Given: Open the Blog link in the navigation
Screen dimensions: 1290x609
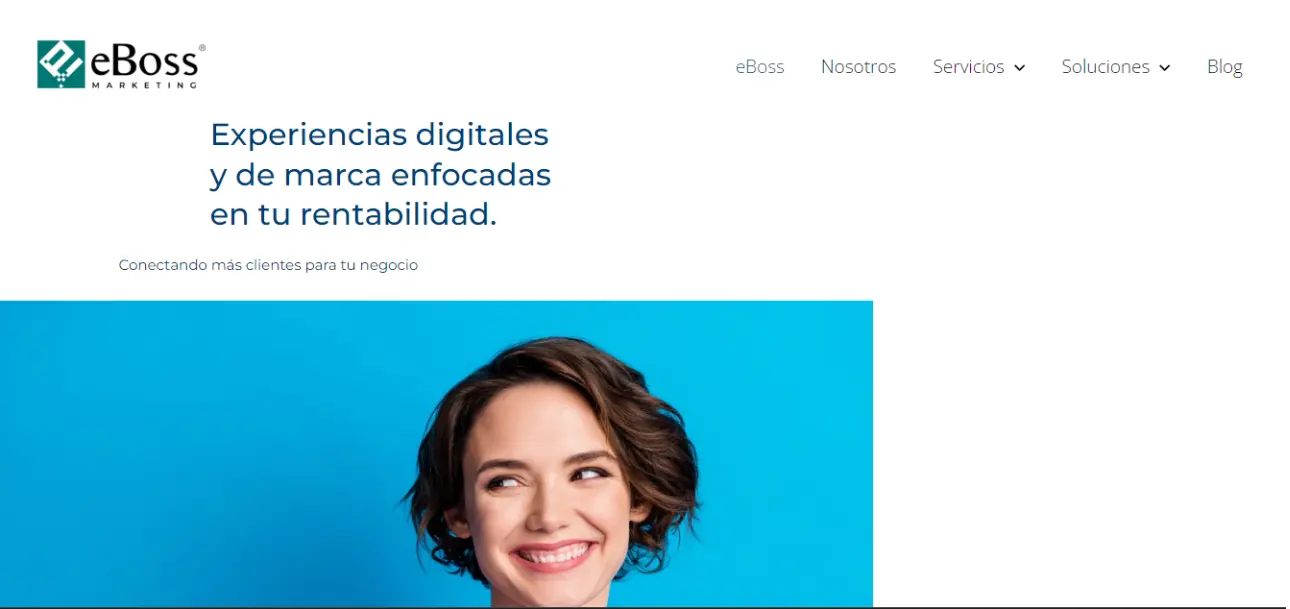Looking at the screenshot, I should pyautogui.click(x=1224, y=67).
